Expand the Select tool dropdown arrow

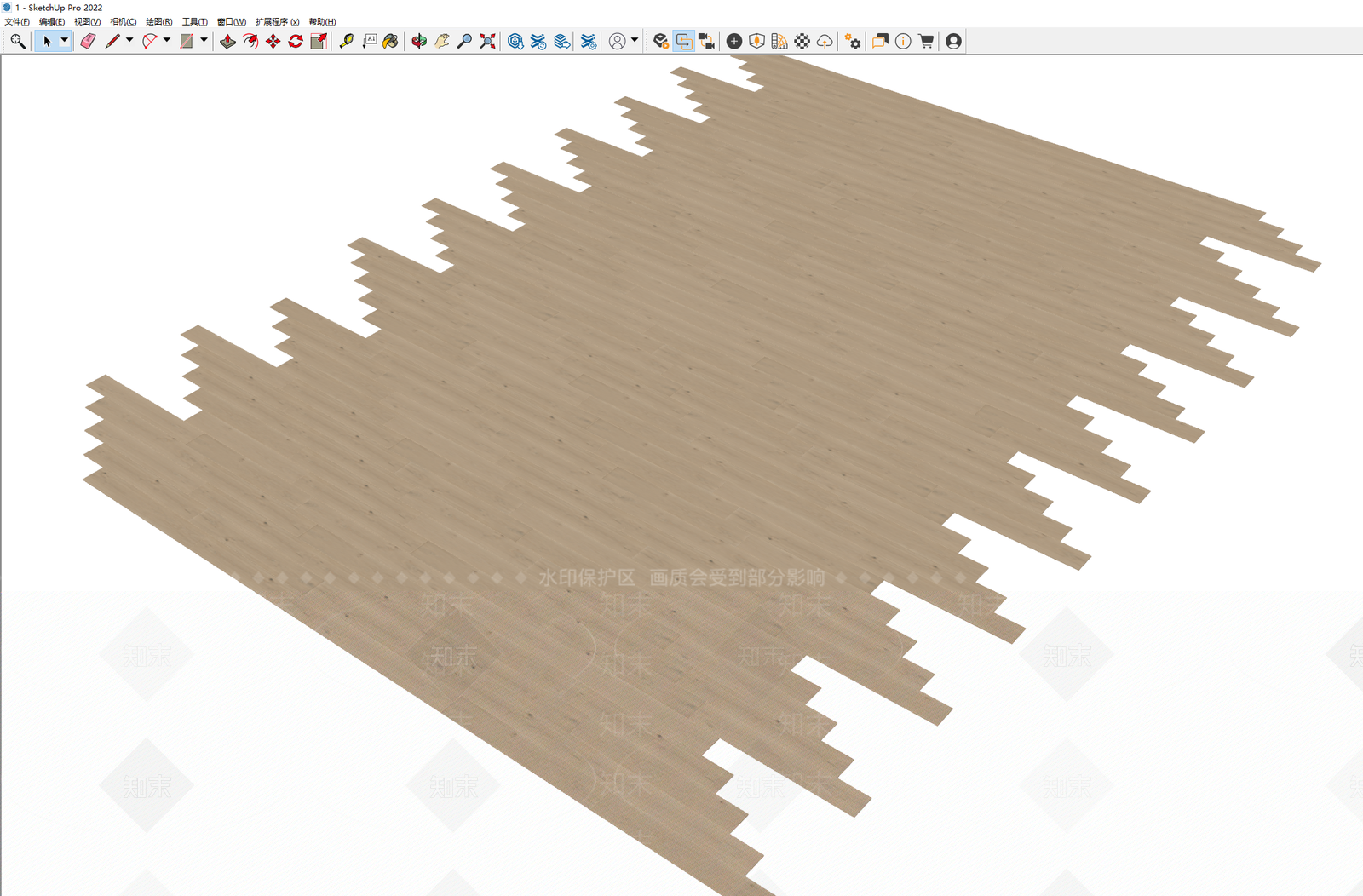pyautogui.click(x=64, y=40)
